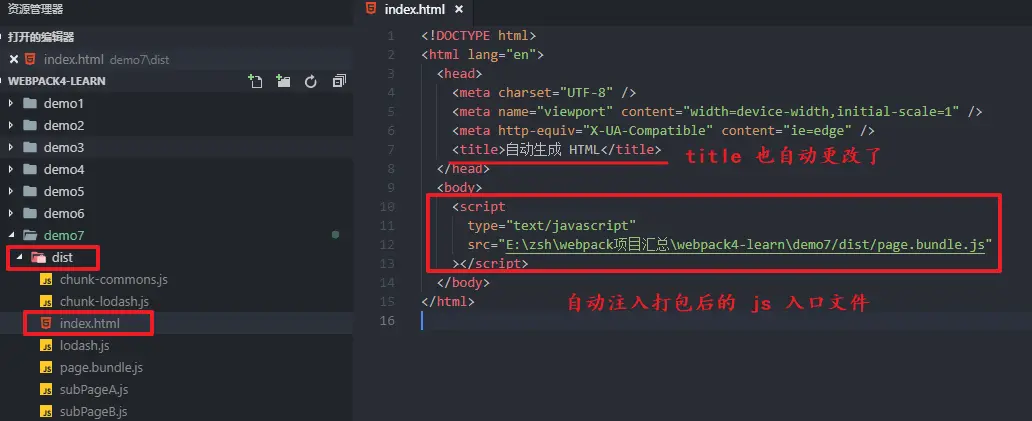This screenshot has height=421, width=1032.
Task: Click the modified dot indicator beside demo7
Action: 335,234
